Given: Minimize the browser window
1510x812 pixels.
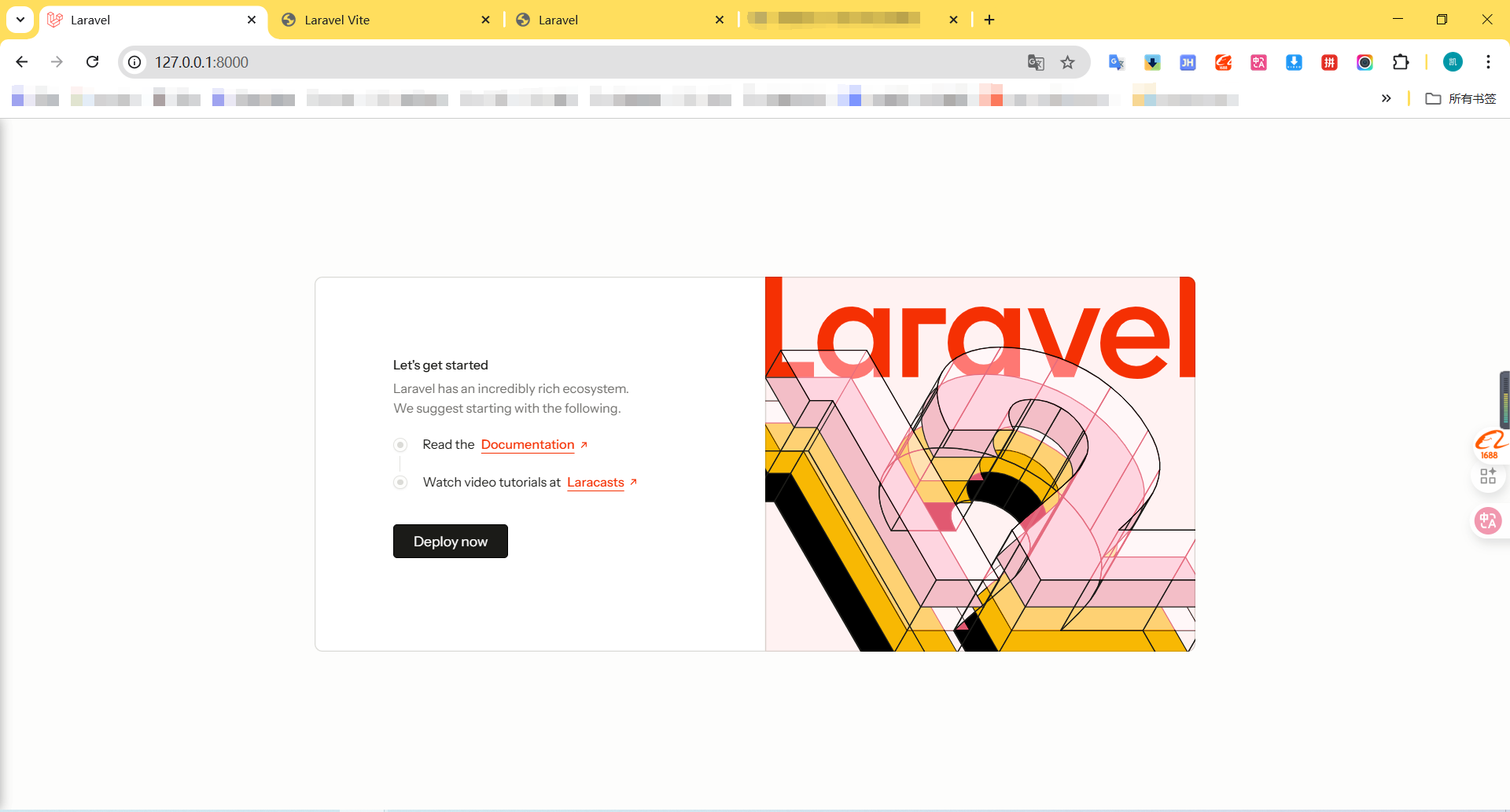Looking at the screenshot, I should (x=1398, y=20).
